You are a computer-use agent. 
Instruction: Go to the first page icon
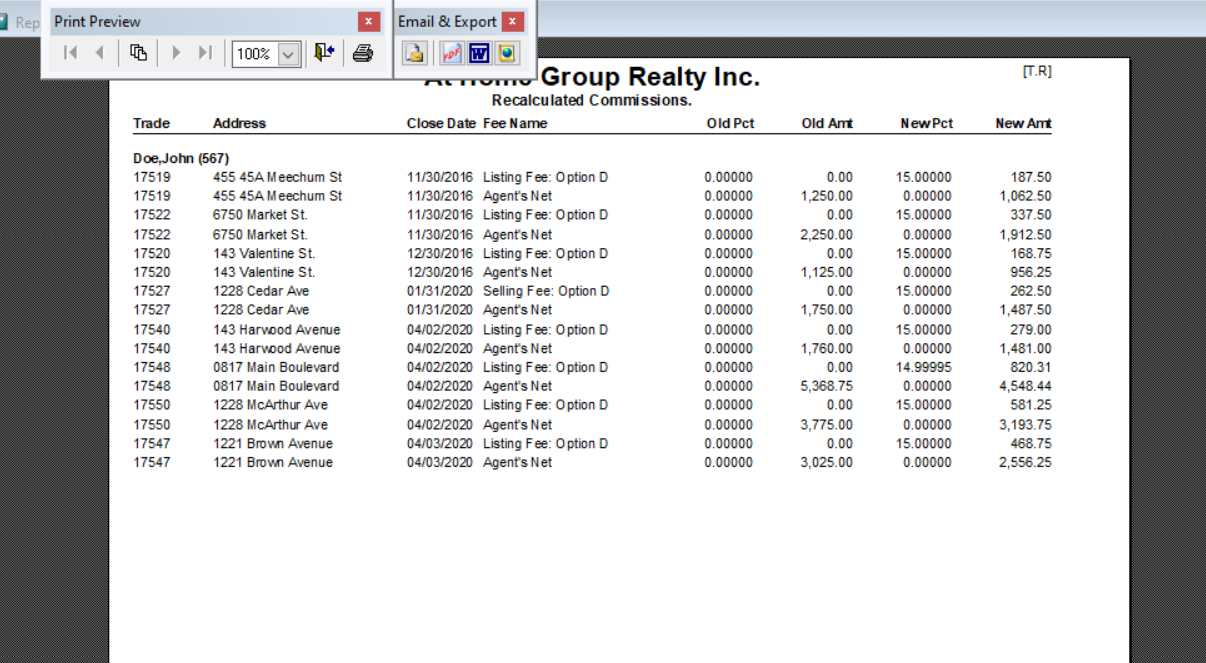70,53
